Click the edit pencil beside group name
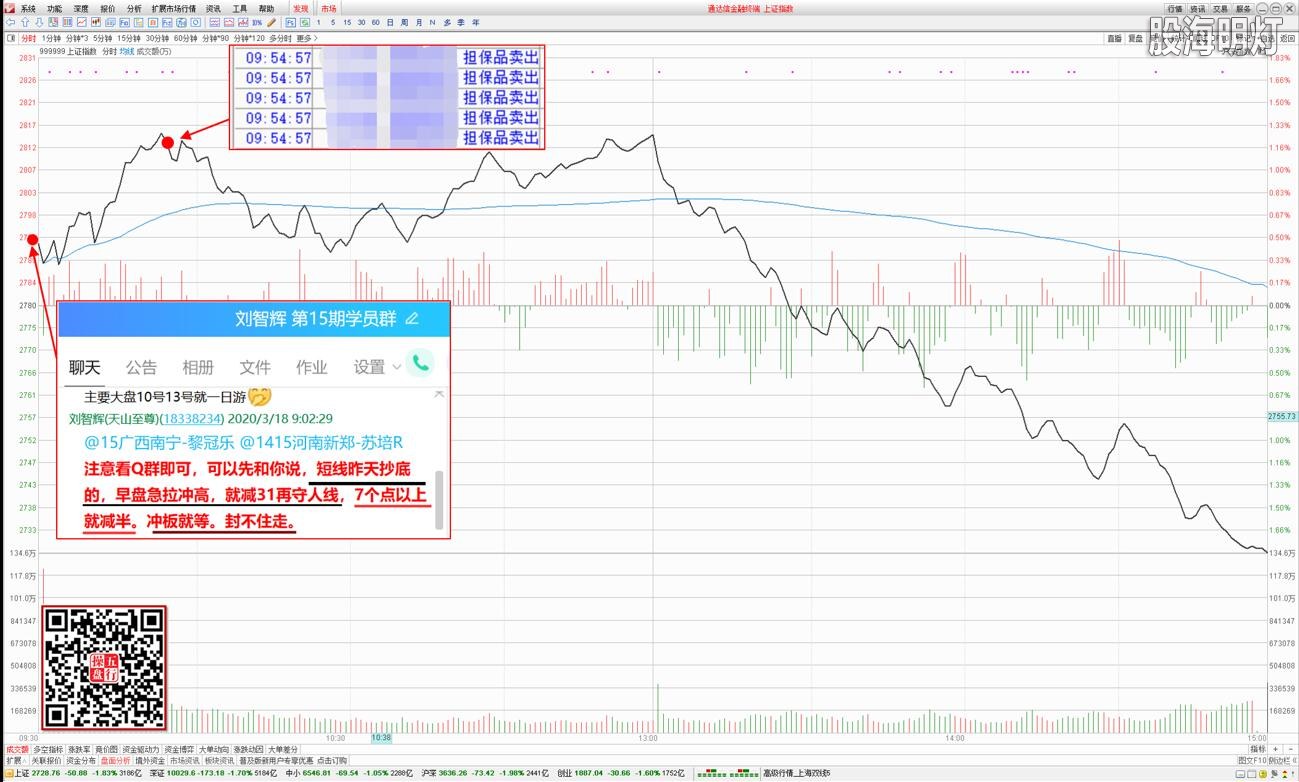The height and width of the screenshot is (782, 1299). [411, 318]
